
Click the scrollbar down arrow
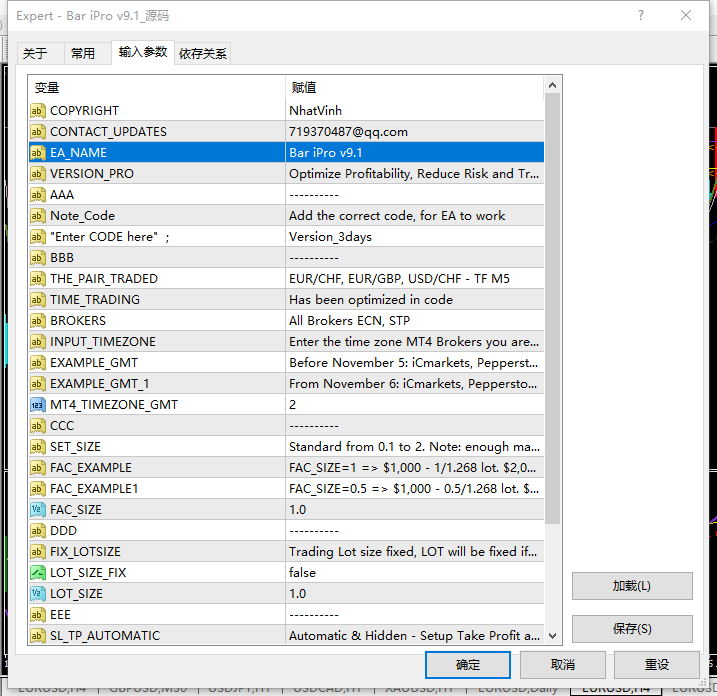pos(552,636)
